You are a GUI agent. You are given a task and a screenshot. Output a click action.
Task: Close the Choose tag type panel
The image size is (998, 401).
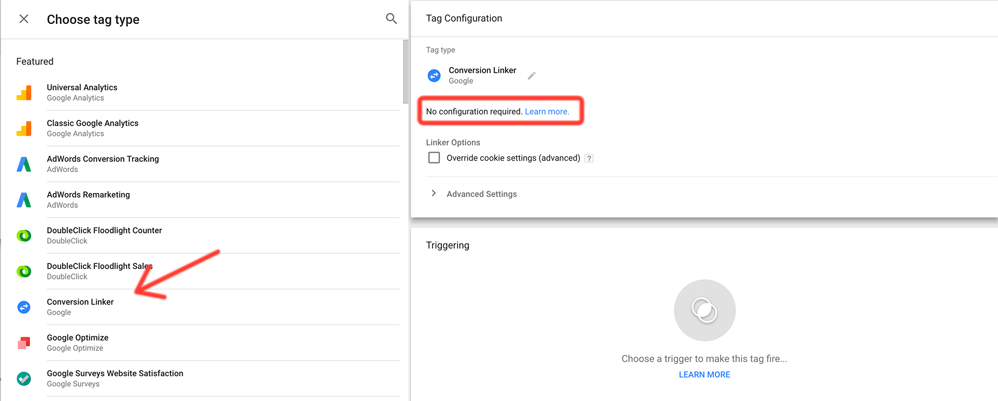point(24,19)
